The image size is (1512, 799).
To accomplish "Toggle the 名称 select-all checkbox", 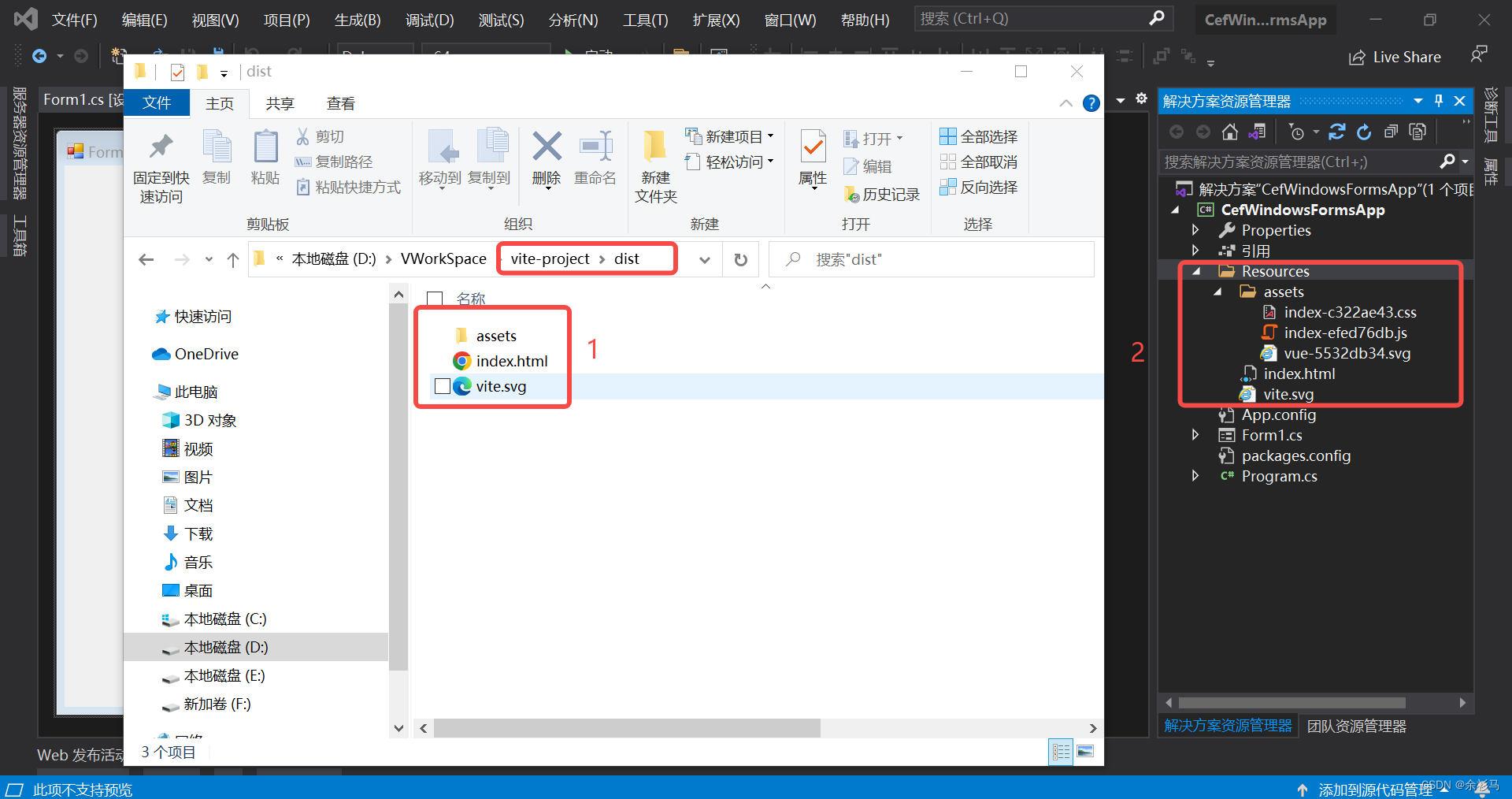I will click(435, 299).
